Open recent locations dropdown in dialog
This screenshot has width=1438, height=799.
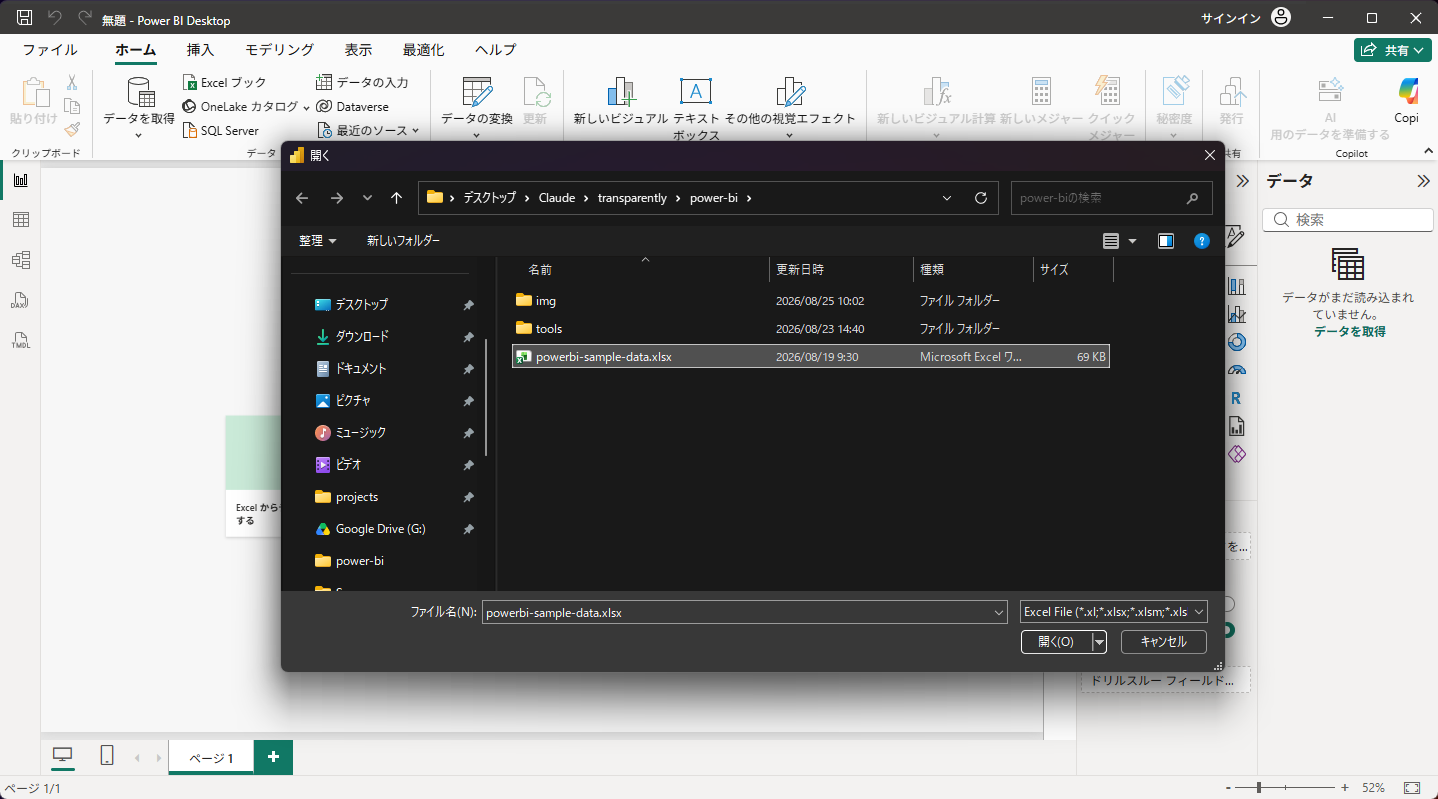click(x=366, y=198)
